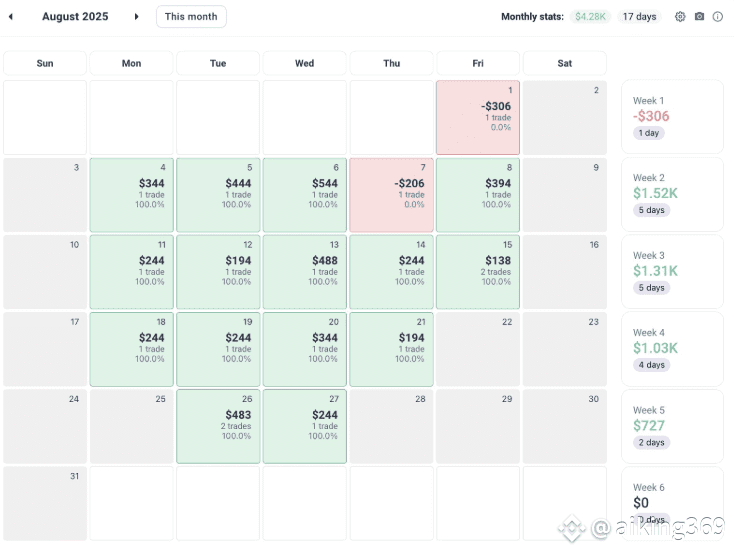Click the Wed column header
The height and width of the screenshot is (554, 734).
point(305,63)
